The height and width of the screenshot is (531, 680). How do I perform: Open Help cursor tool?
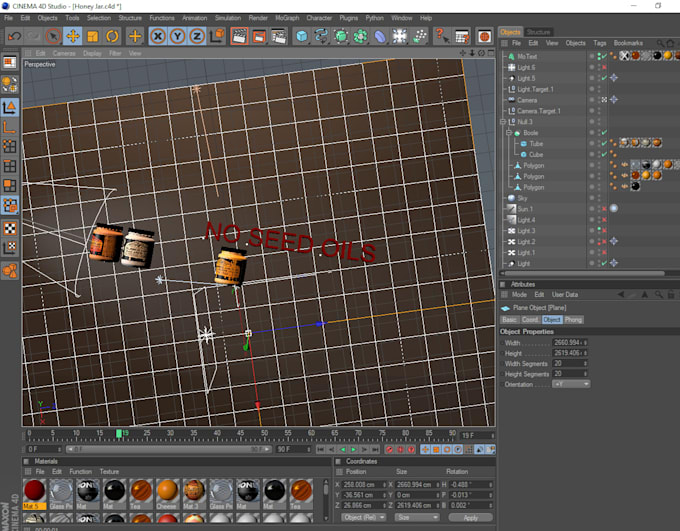441,36
